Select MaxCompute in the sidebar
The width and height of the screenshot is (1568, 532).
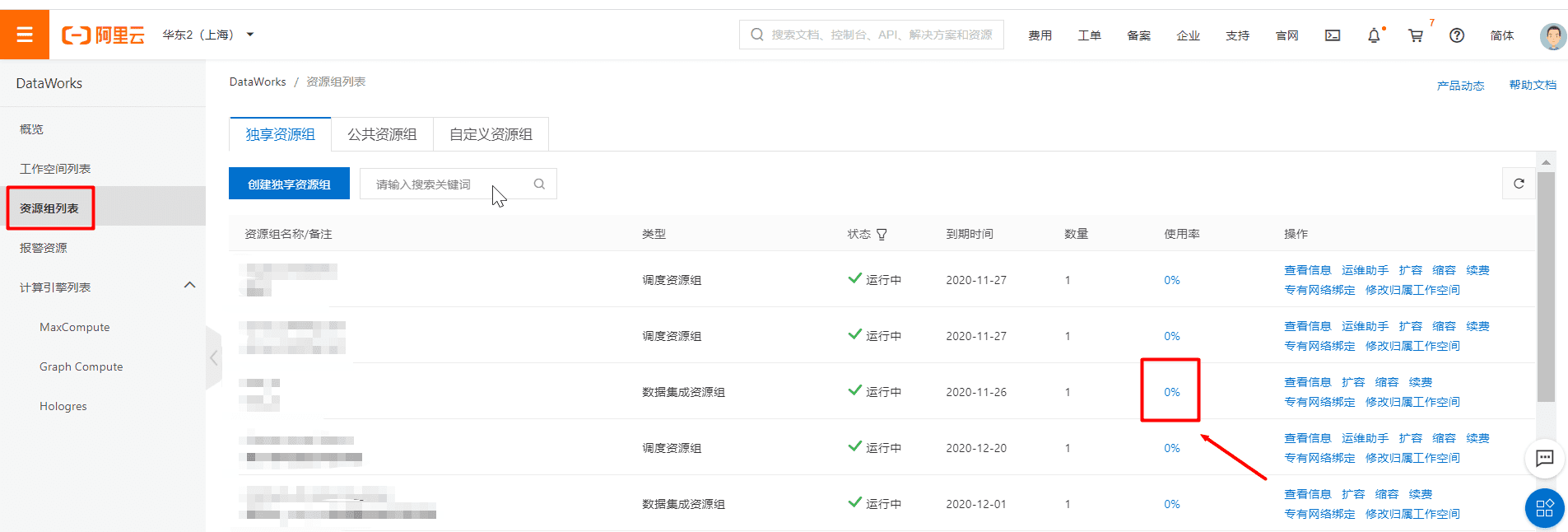pos(75,327)
